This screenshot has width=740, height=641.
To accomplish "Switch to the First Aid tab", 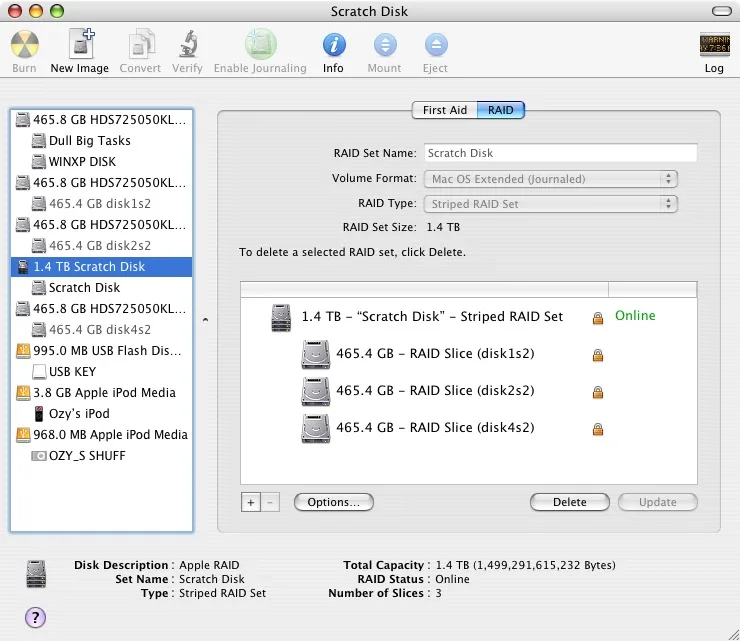I will 444,110.
